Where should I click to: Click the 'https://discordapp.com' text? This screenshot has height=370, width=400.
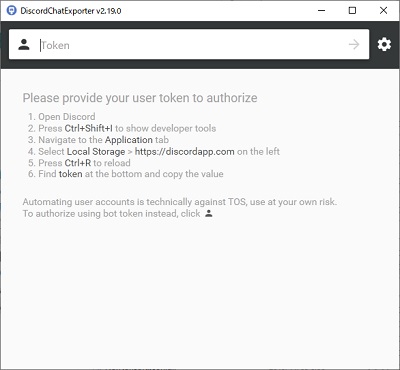pyautogui.click(x=184, y=151)
